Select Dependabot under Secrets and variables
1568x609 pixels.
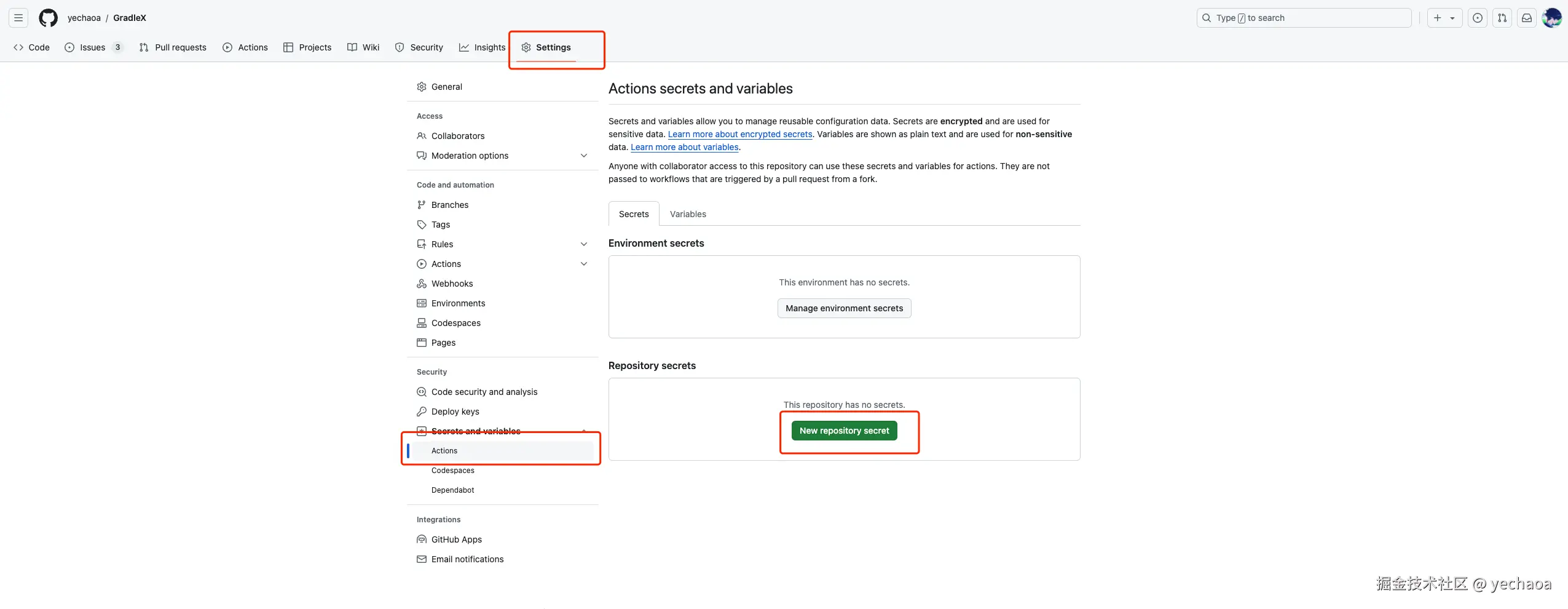(452, 490)
